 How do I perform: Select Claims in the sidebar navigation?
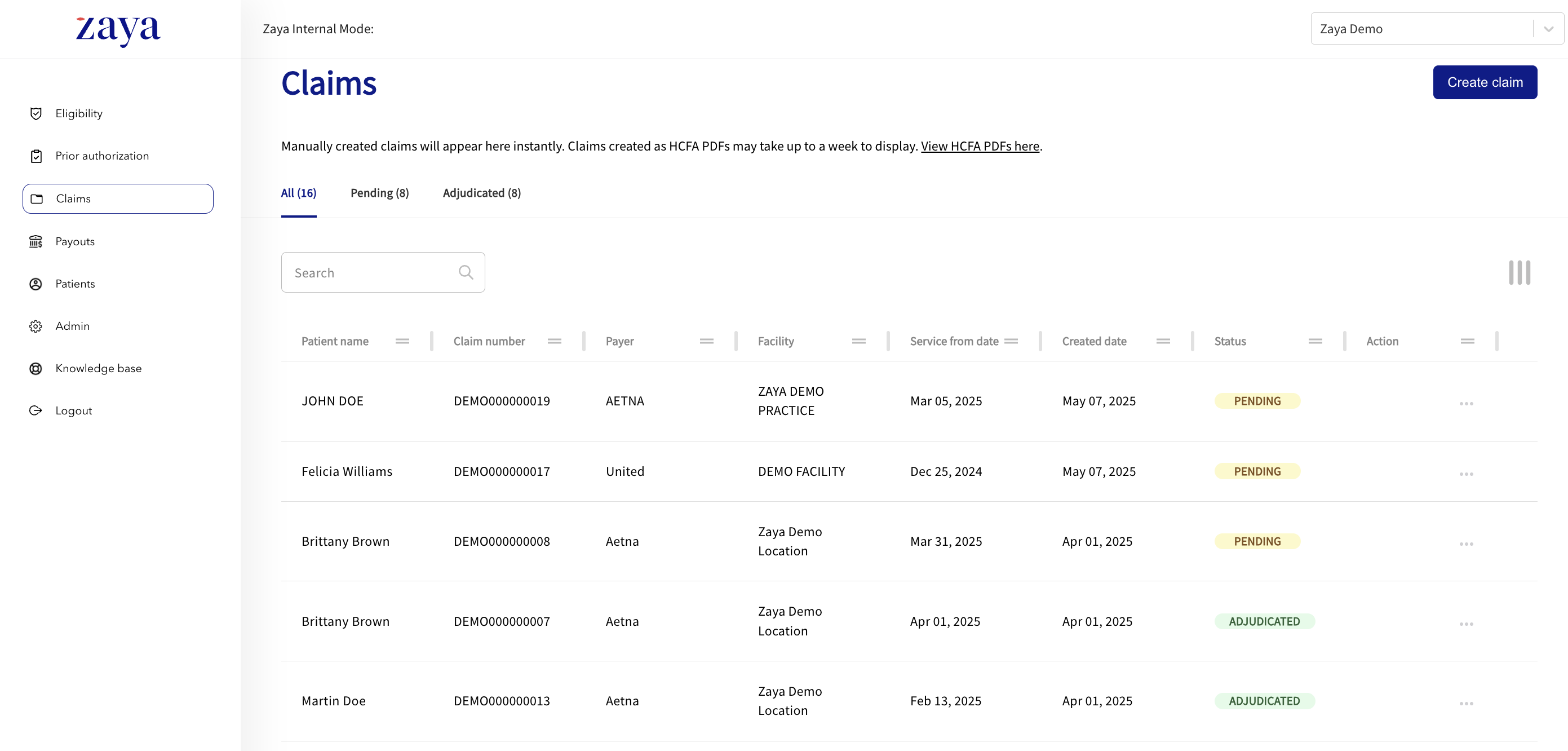(117, 198)
